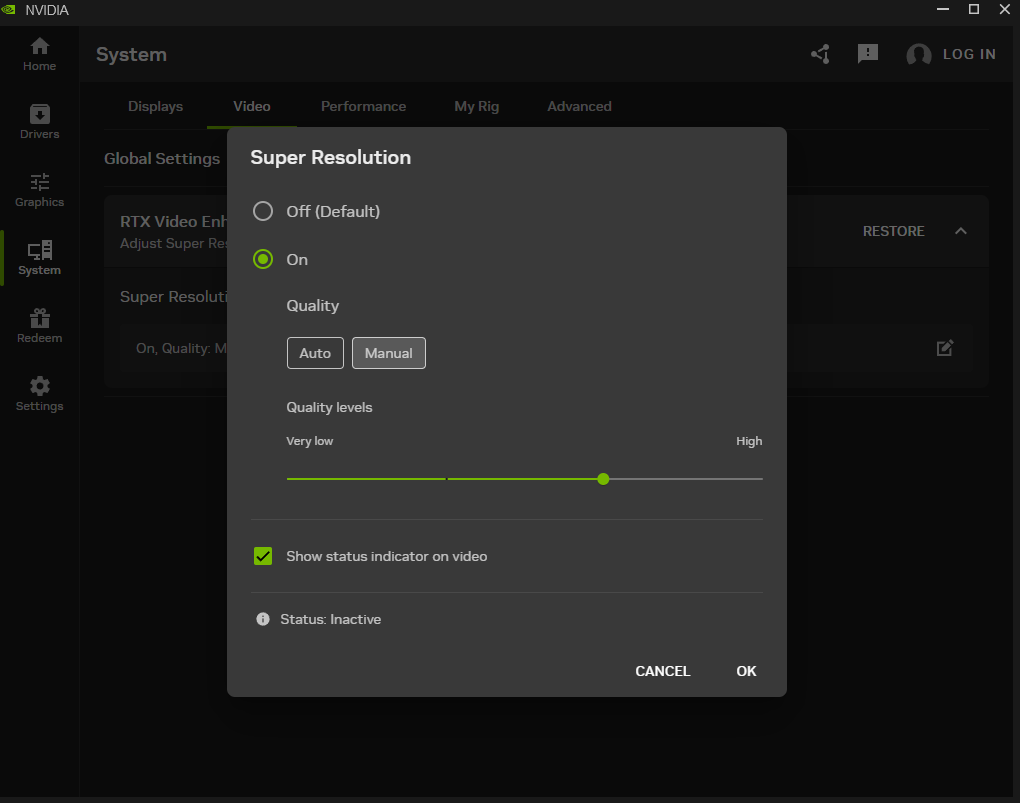Screen dimensions: 1020x803
Task: Switch to the Performance tab
Action: (363, 106)
